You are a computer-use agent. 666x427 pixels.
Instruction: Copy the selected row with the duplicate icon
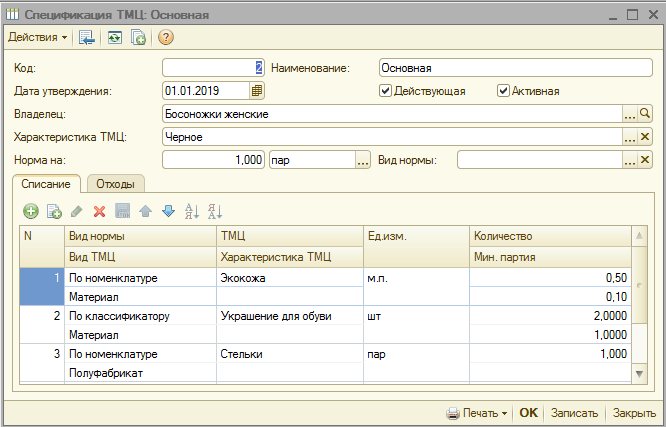(x=54, y=211)
